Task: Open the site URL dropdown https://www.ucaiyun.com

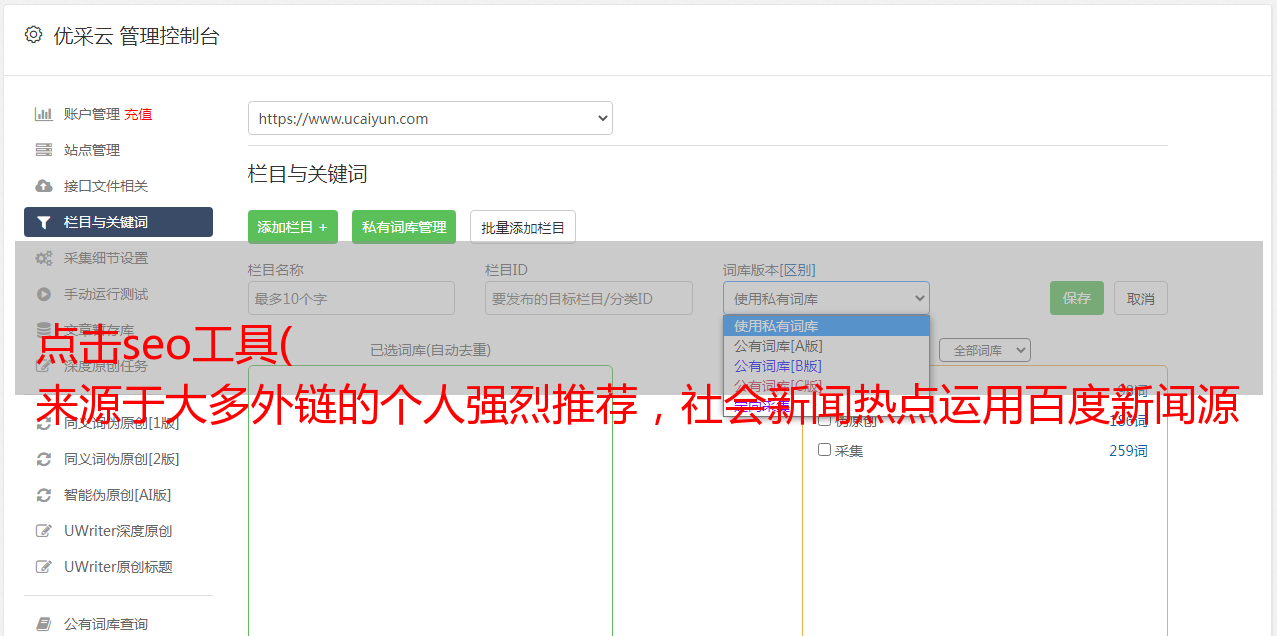Action: tap(430, 118)
